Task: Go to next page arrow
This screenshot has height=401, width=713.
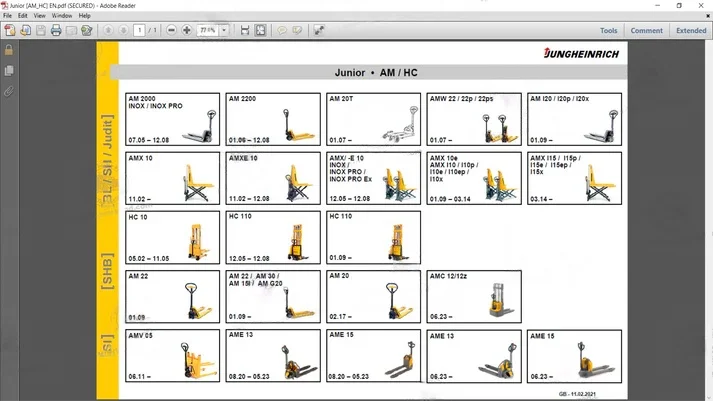Action: [123, 30]
